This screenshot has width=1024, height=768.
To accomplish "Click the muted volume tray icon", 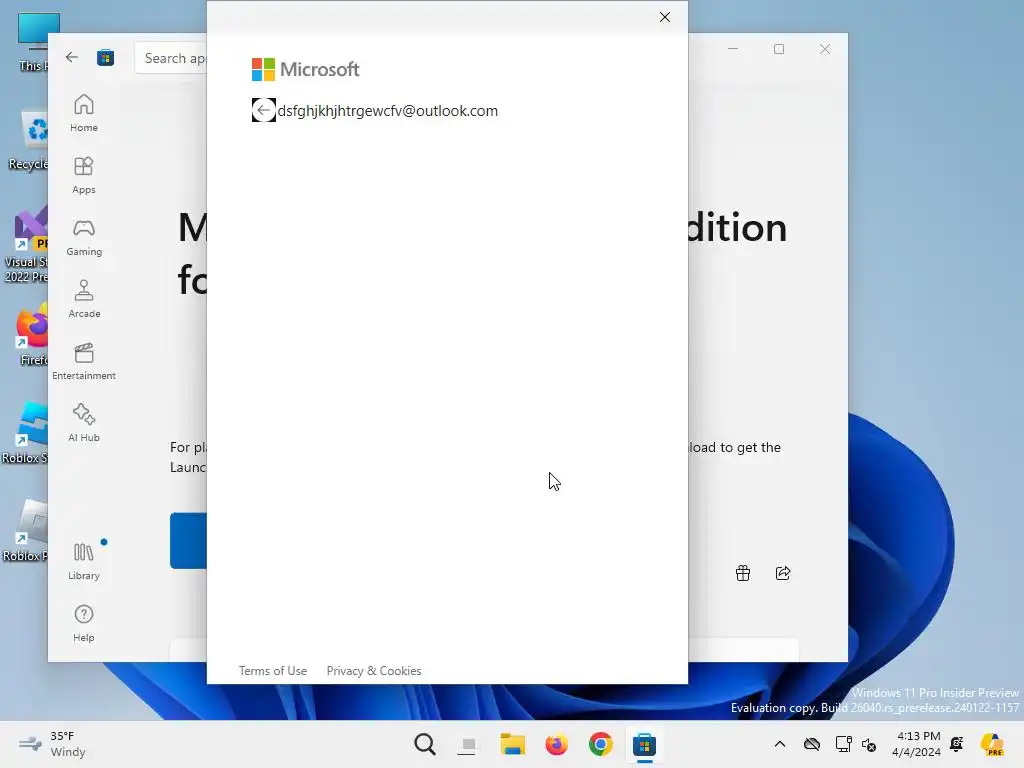I will (x=869, y=744).
